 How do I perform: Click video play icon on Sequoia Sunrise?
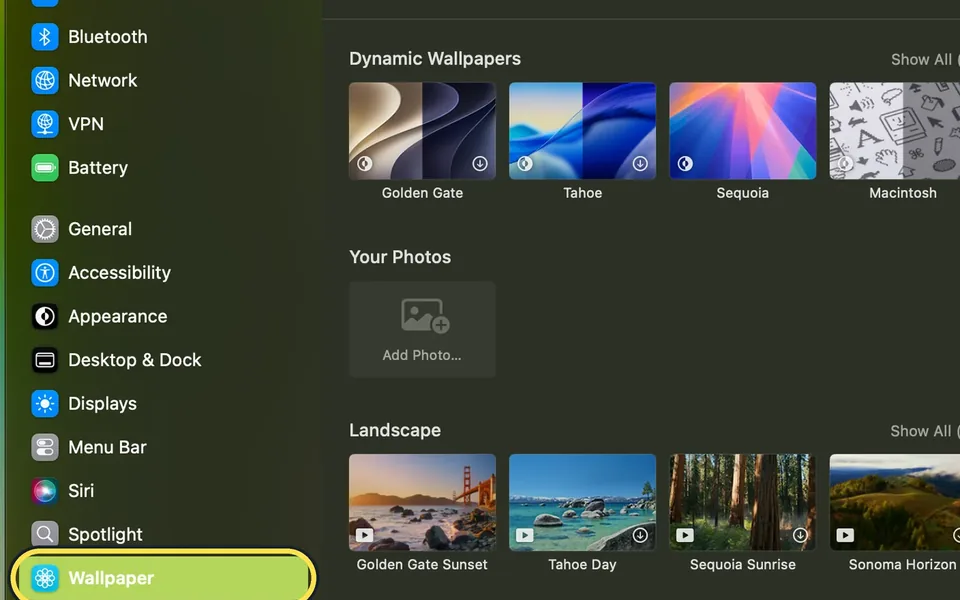point(685,535)
